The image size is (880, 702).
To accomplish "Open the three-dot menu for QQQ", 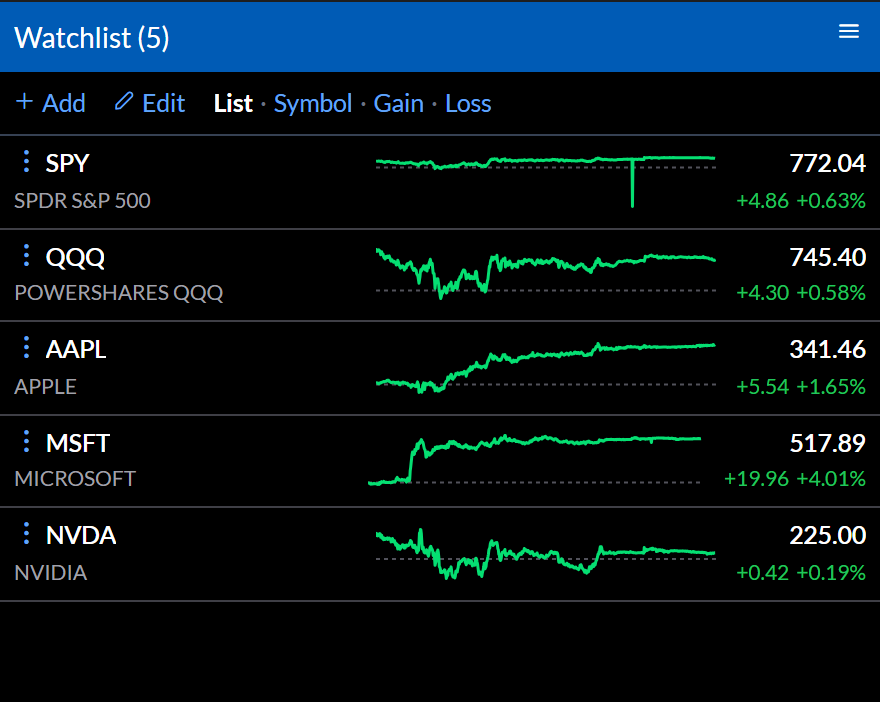I will [26, 255].
